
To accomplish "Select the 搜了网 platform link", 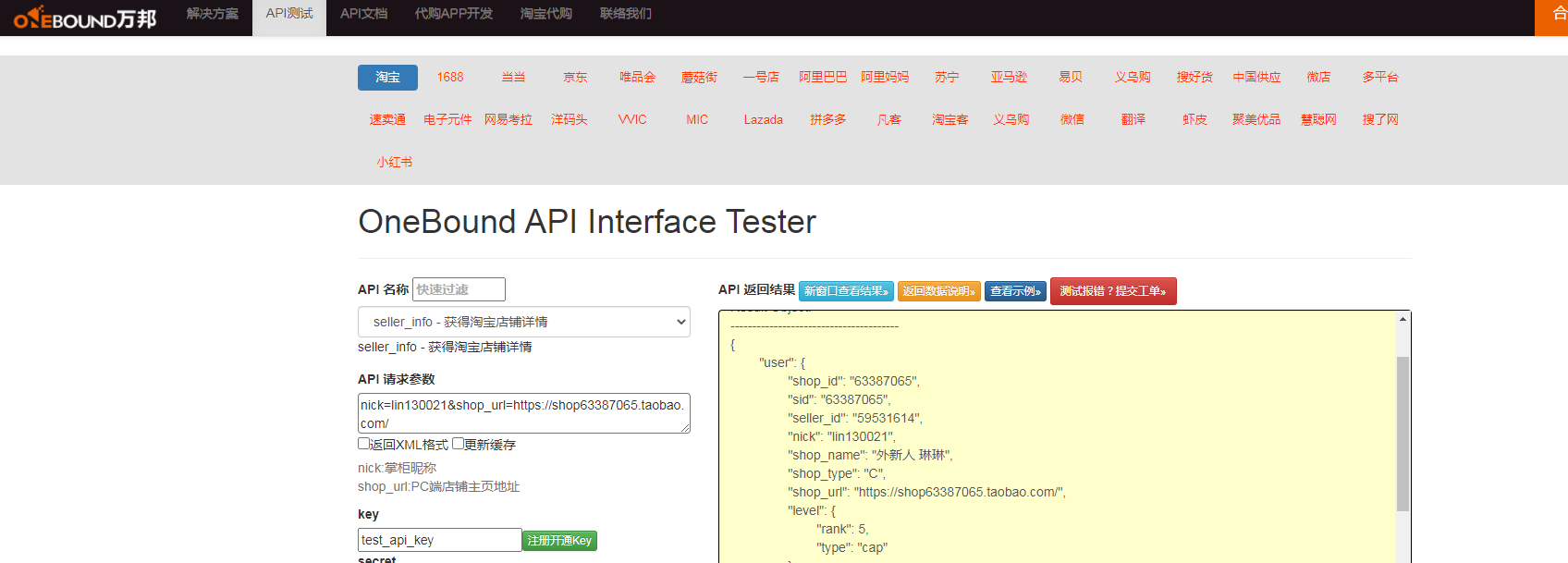I will pos(1380,120).
